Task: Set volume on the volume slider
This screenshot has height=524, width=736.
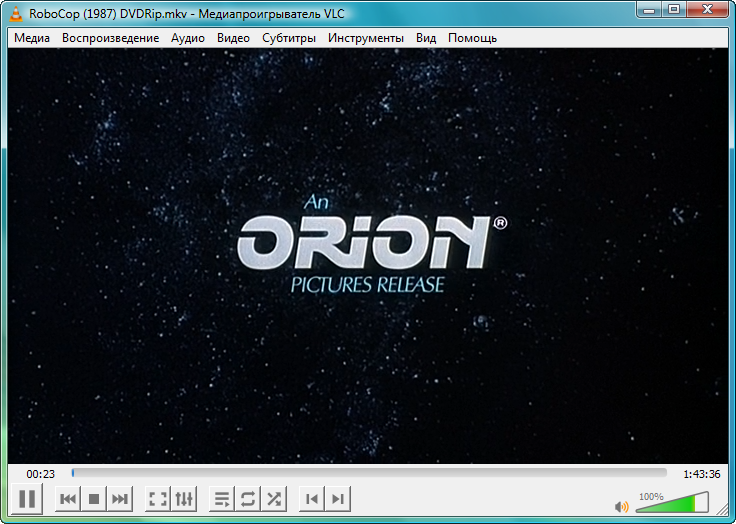Action: click(x=672, y=503)
